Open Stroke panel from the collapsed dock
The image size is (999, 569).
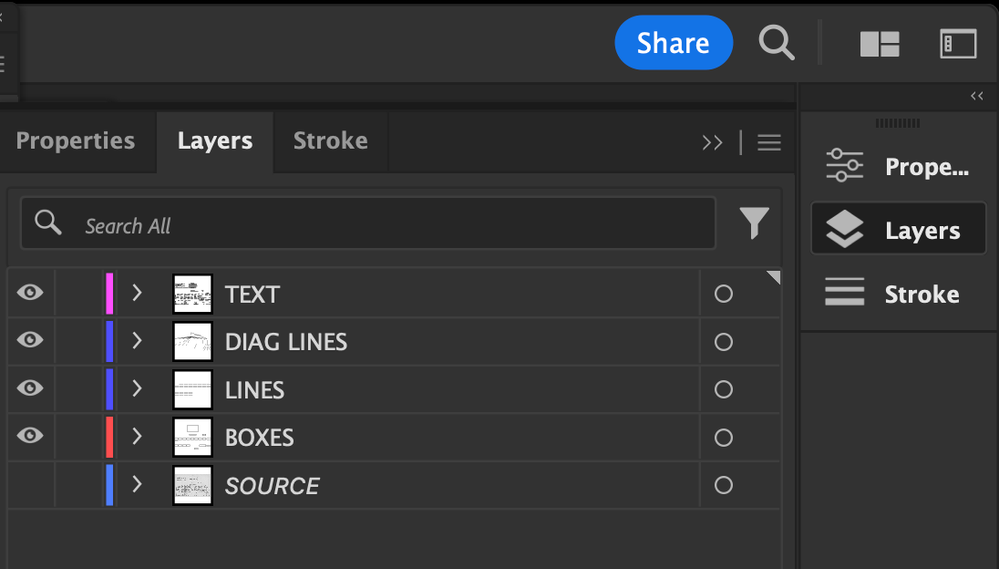tap(897, 294)
